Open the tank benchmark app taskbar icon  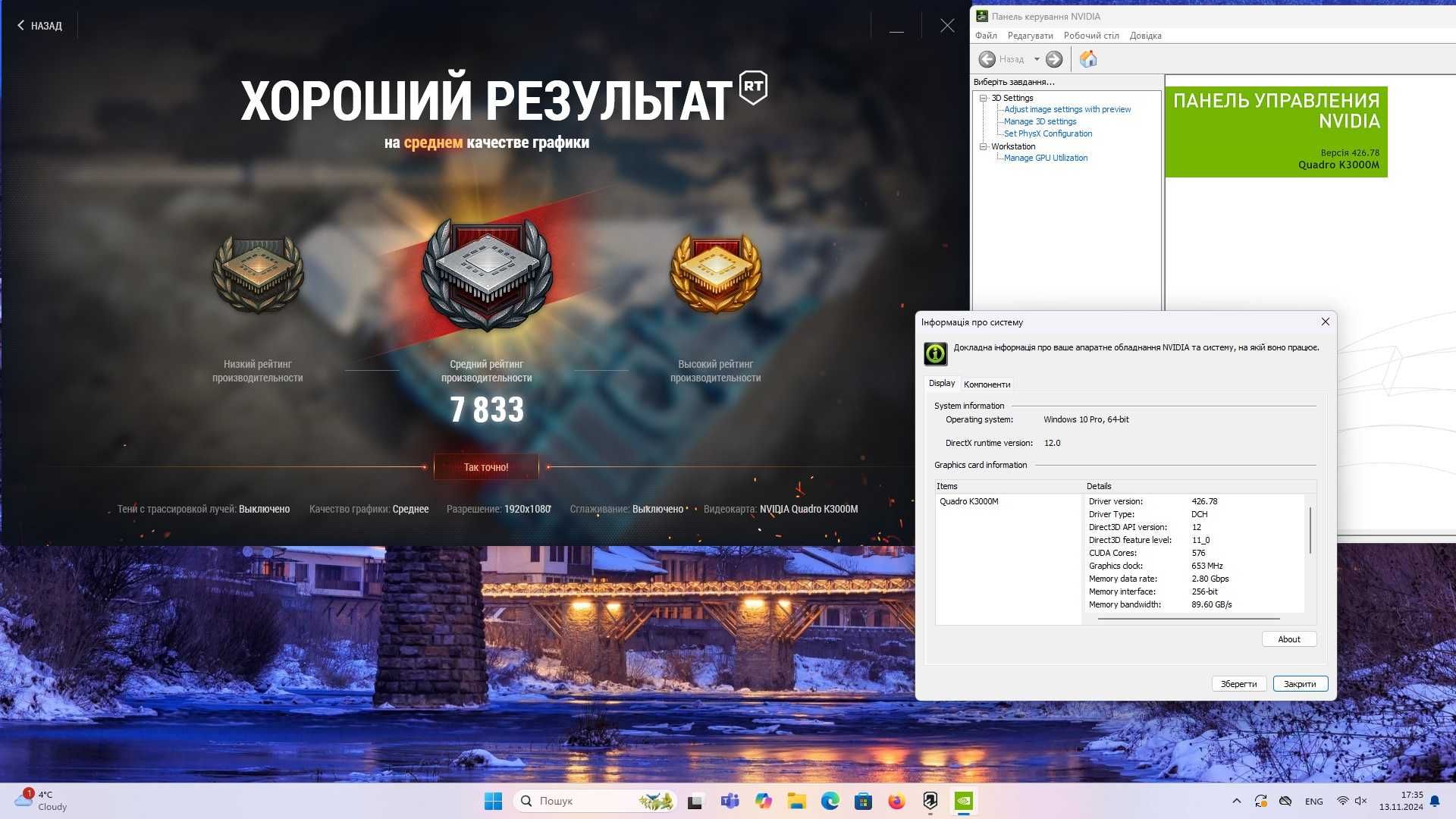click(930, 801)
